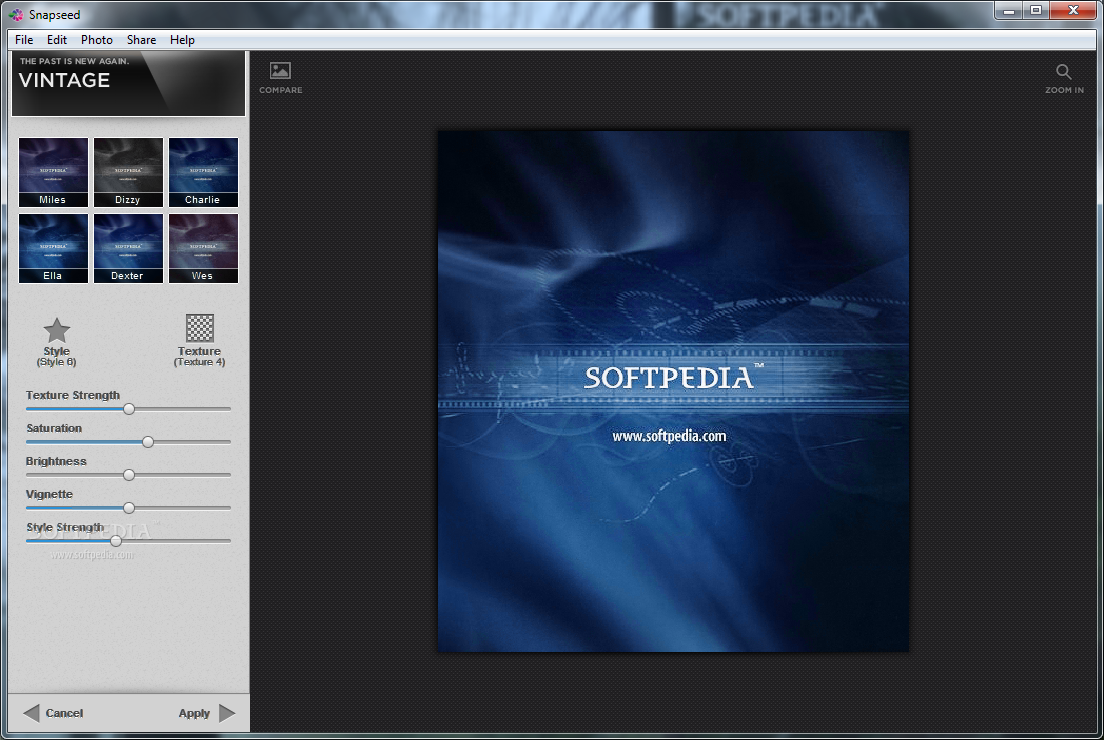
Task: Click the Texture Strength label text
Action: pyautogui.click(x=73, y=395)
